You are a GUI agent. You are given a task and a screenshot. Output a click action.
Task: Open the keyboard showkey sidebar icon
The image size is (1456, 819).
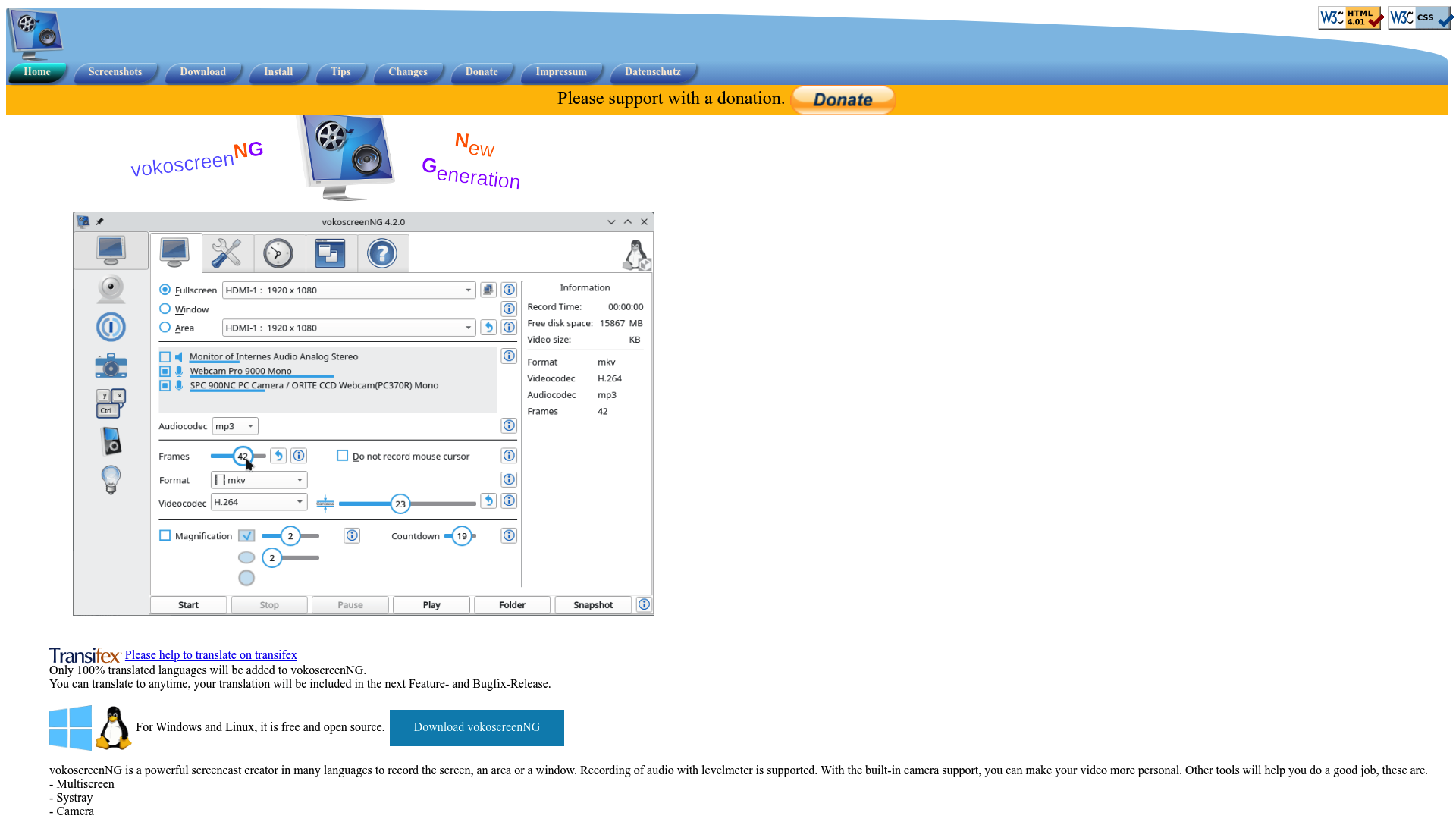(111, 403)
